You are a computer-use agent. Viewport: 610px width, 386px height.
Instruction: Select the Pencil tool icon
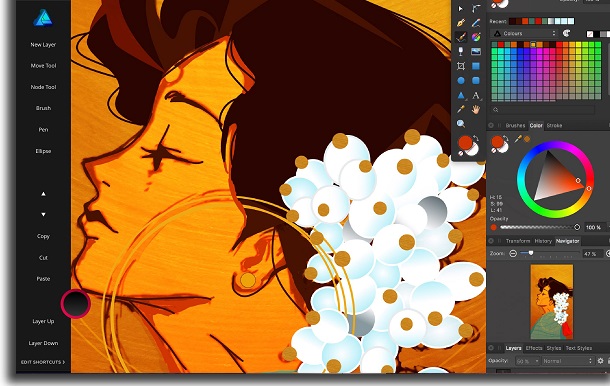pyautogui.click(x=476, y=23)
